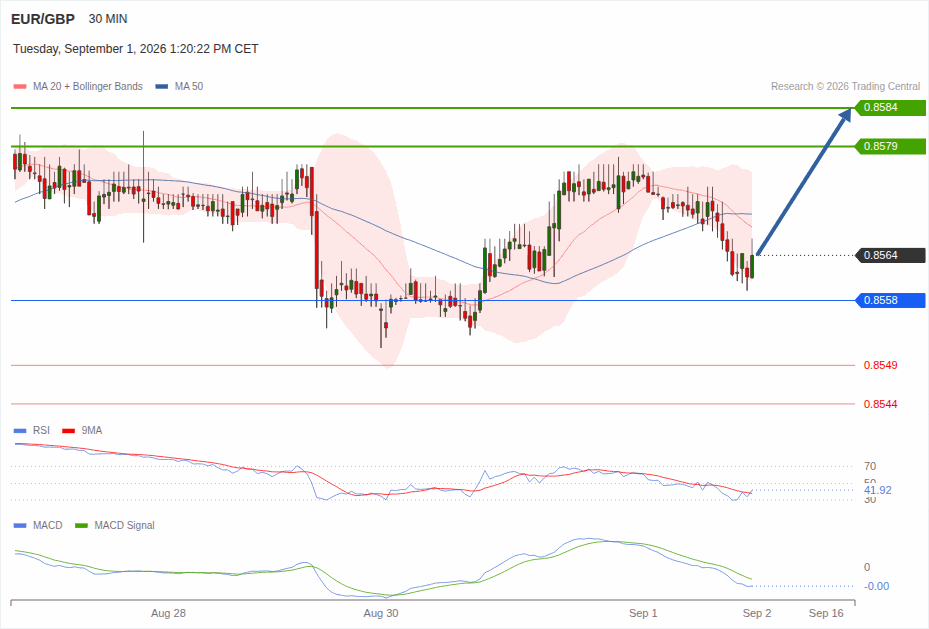Select the 0.8558 blue pivot price tag
This screenshot has height=629, width=929.
[x=890, y=300]
